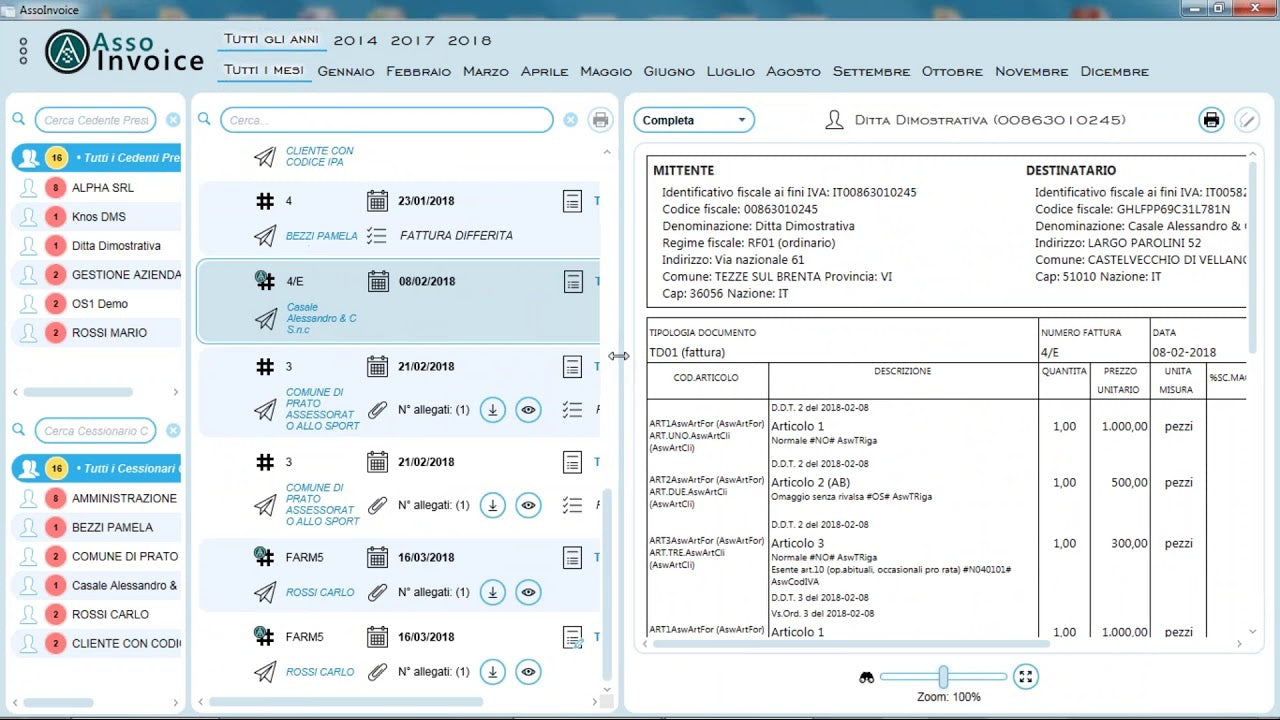The height and width of the screenshot is (720, 1280).
Task: Click the binoculars icon under the invoice preview
Action: [868, 676]
